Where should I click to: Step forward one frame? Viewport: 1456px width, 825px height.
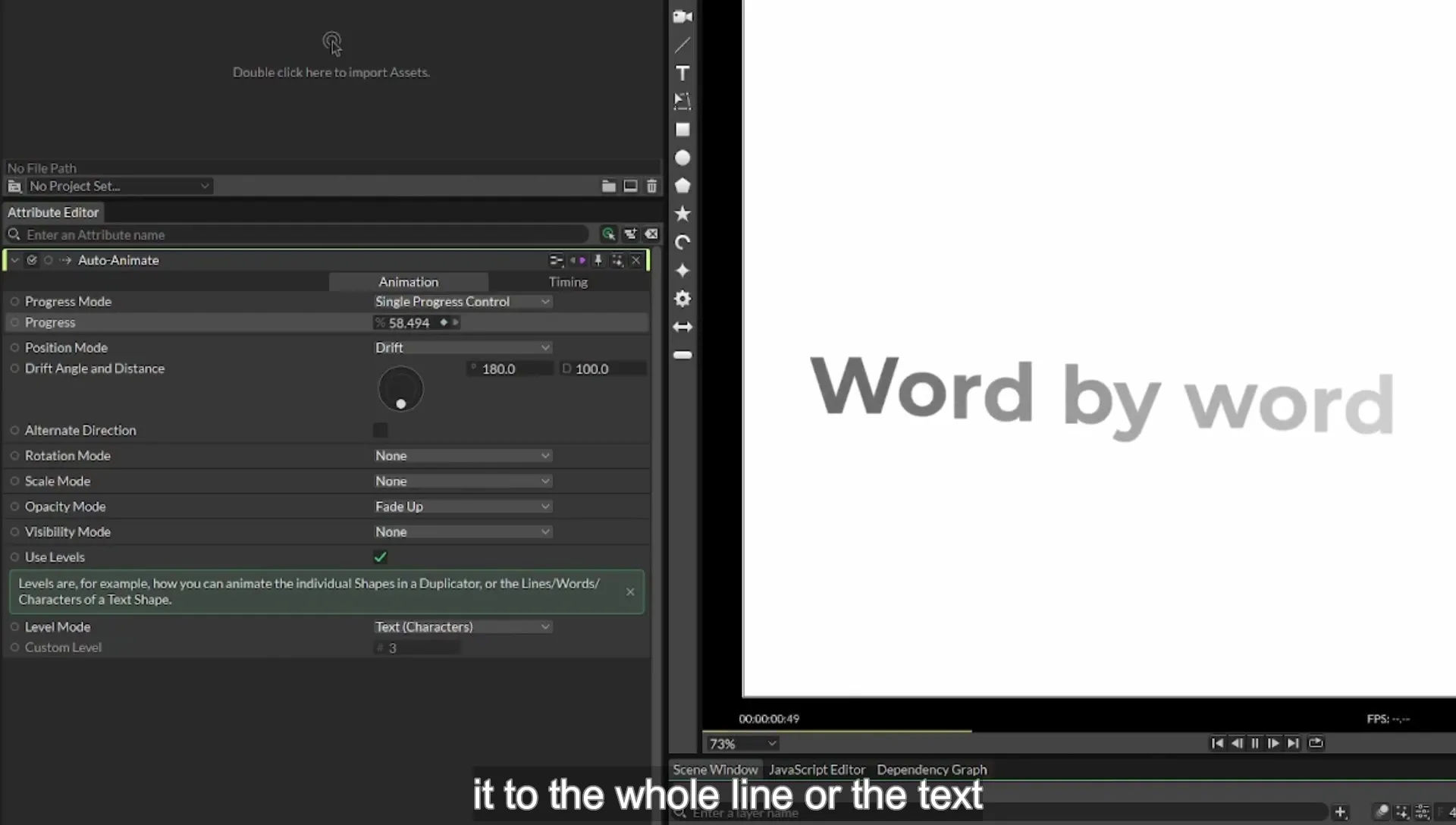tap(1274, 743)
